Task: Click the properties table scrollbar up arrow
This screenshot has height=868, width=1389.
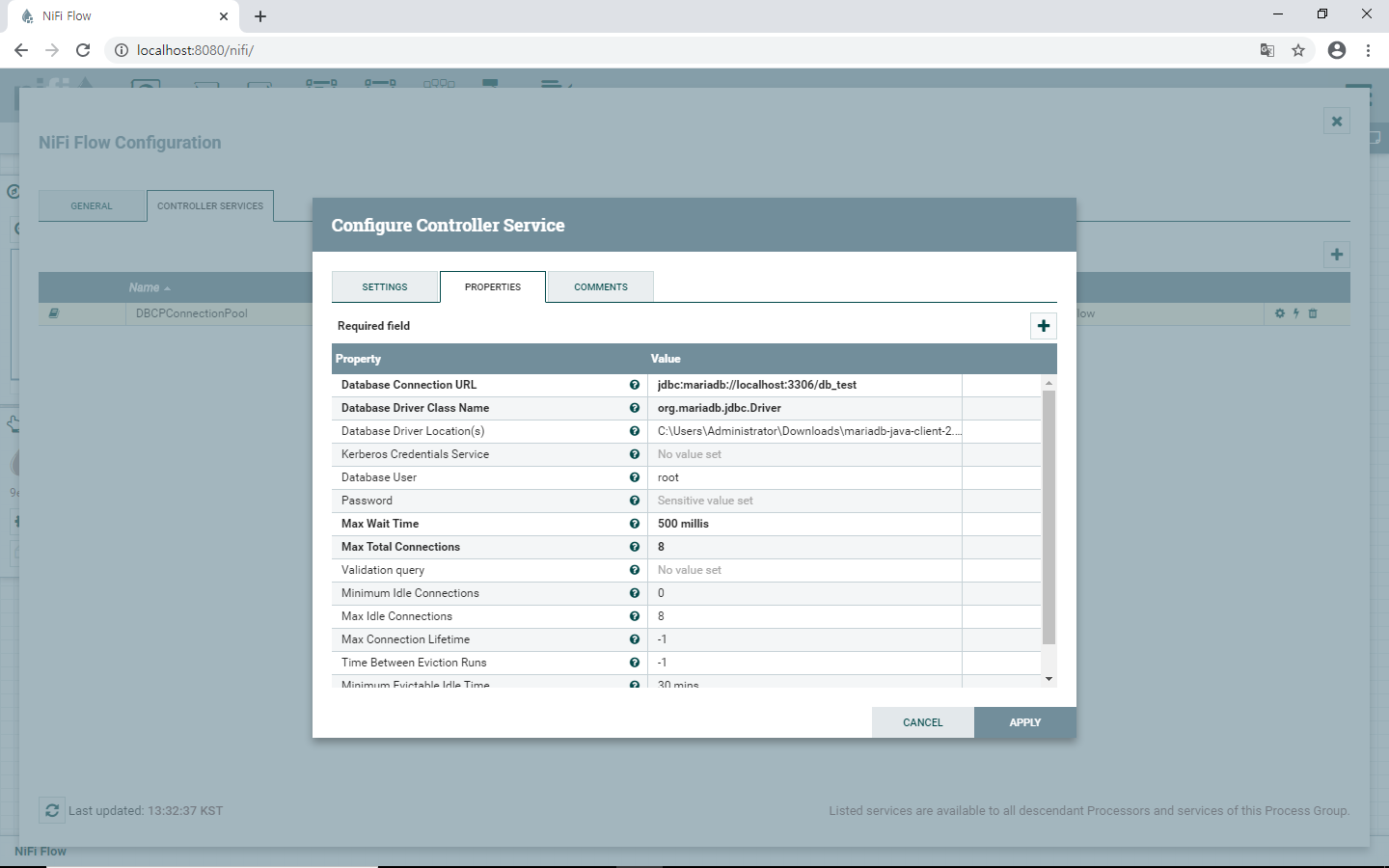Action: [1049, 383]
